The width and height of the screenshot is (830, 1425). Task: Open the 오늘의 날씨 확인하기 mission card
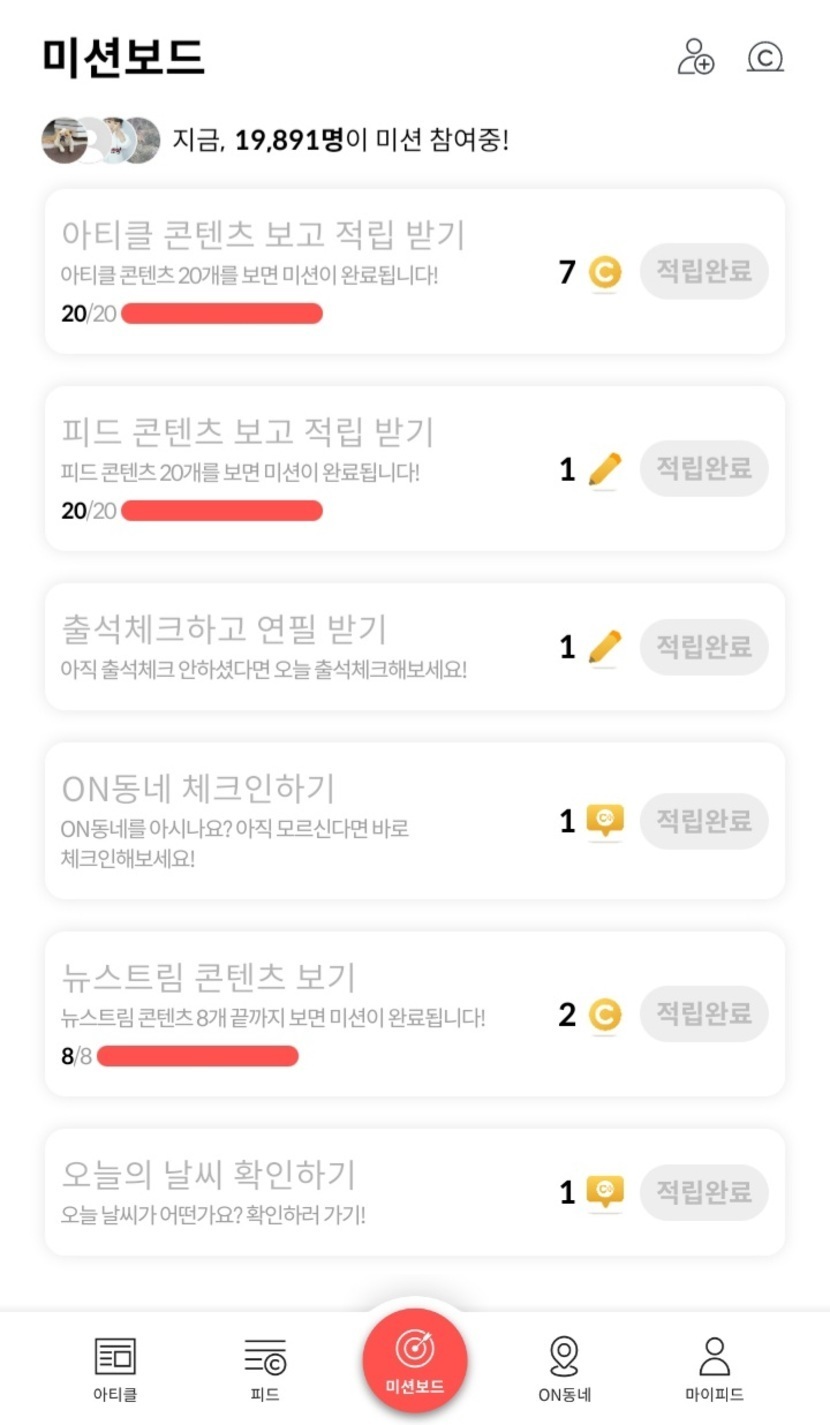point(300,1191)
